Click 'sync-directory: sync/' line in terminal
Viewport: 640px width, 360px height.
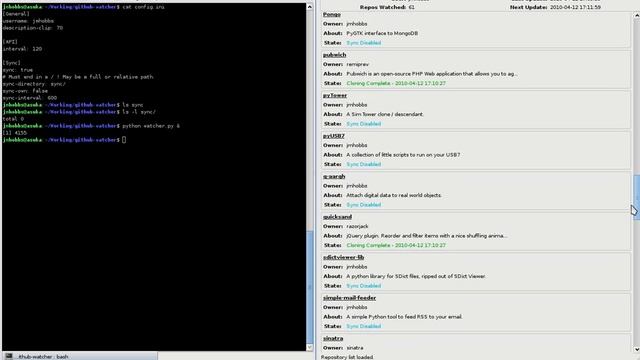pyautogui.click(x=34, y=84)
